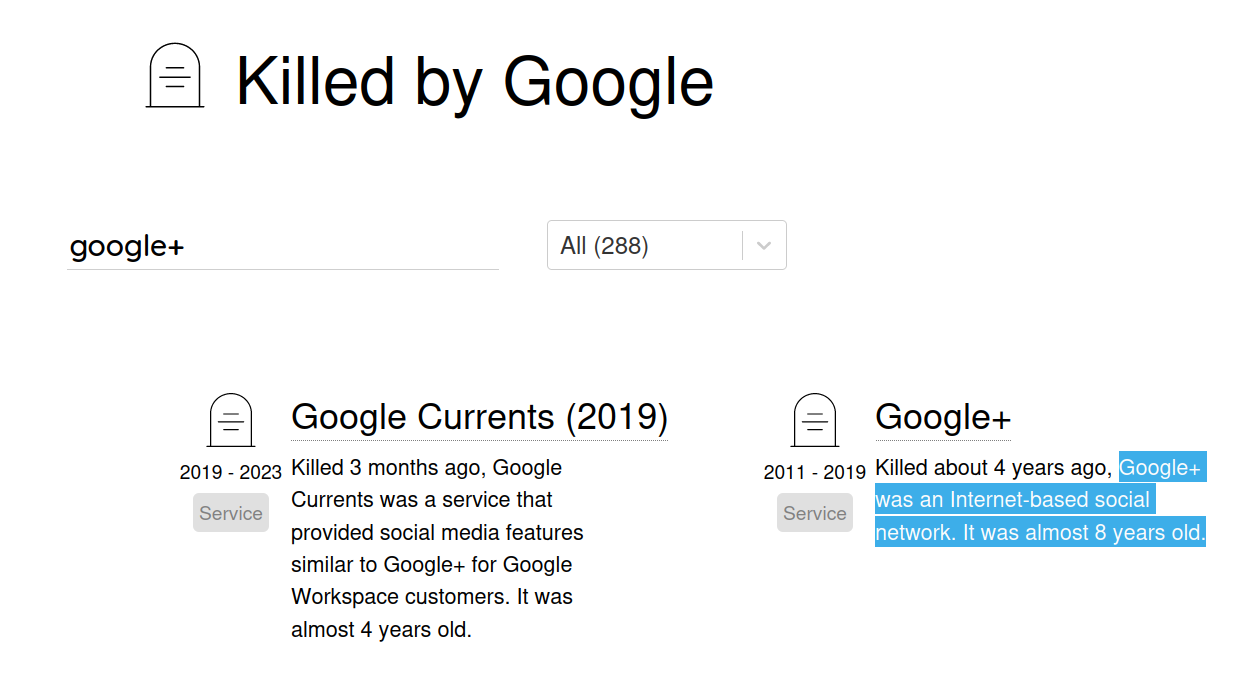This screenshot has height=681, width=1248.
Task: Click "provided social media features" description line
Action: pos(437,532)
